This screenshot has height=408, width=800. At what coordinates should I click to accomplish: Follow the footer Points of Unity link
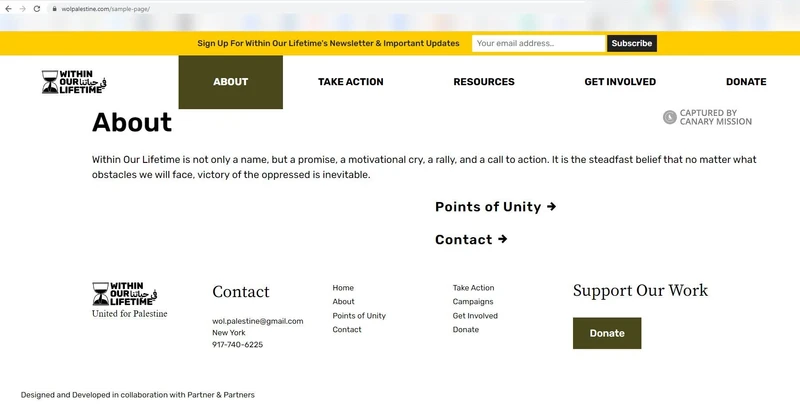[x=359, y=316]
